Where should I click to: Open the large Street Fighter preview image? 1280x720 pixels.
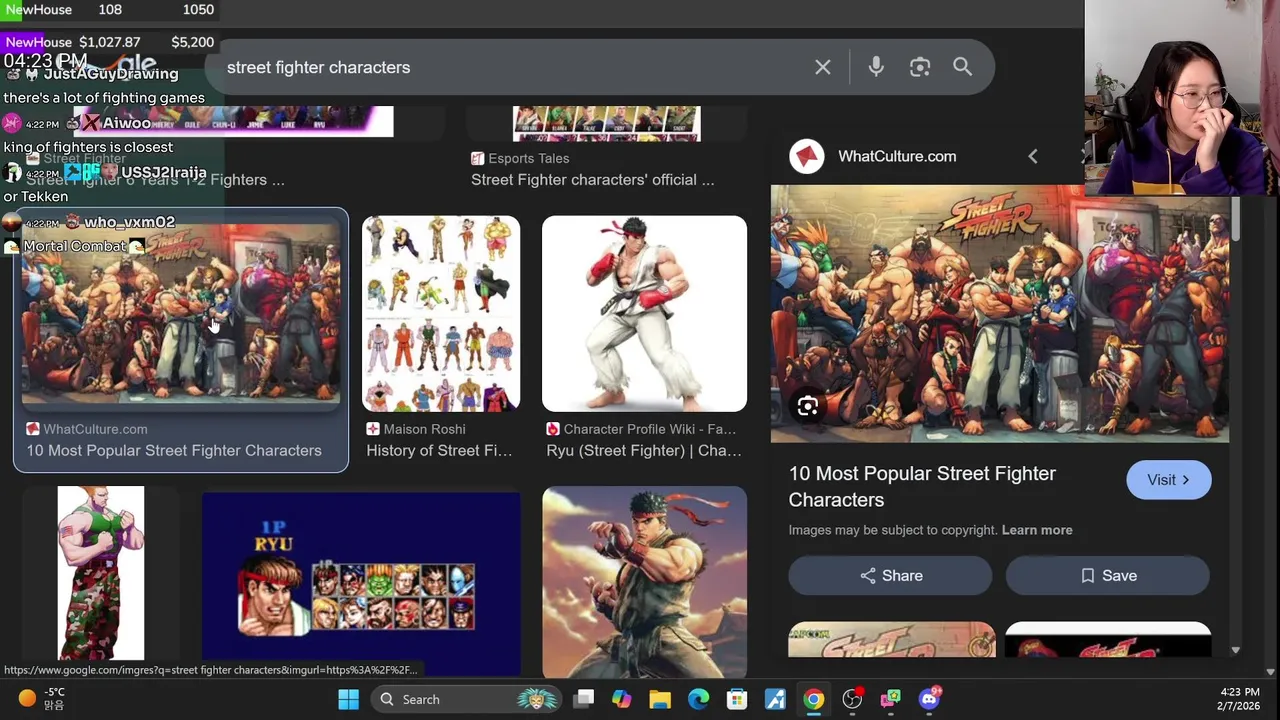(x=1000, y=314)
